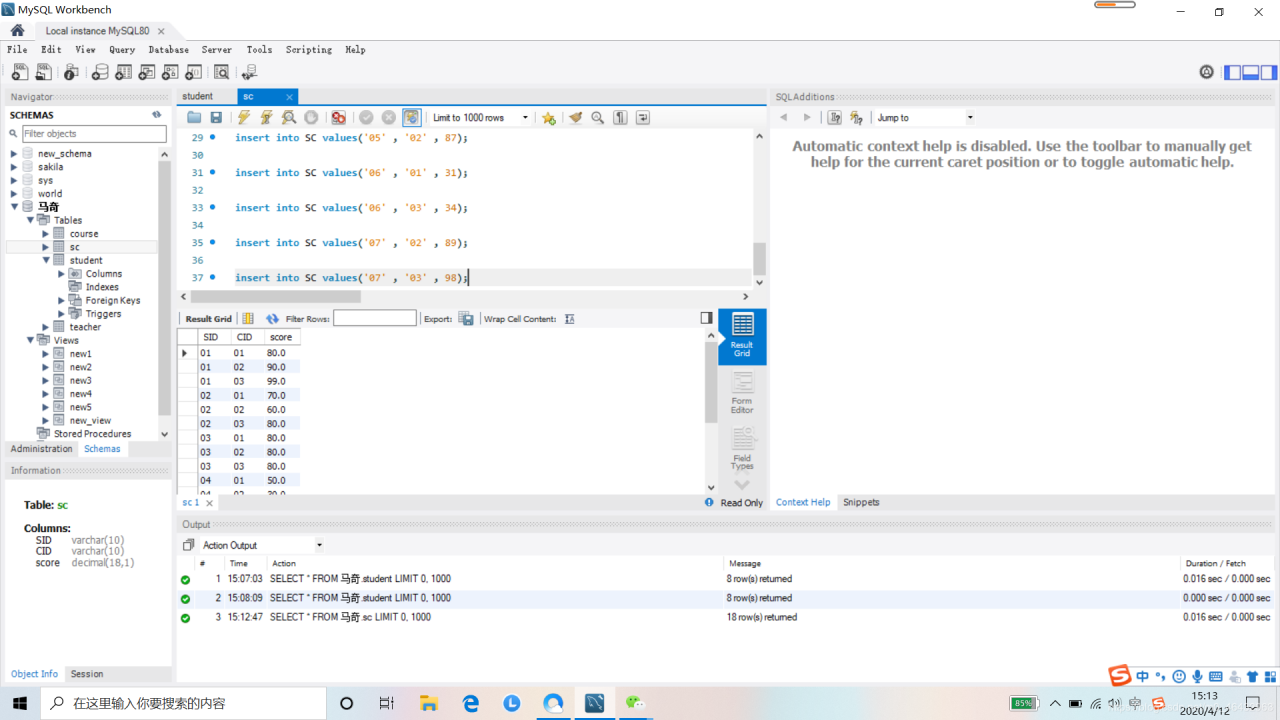Open the Scripting menu
The height and width of the screenshot is (720, 1280).
tap(309, 49)
